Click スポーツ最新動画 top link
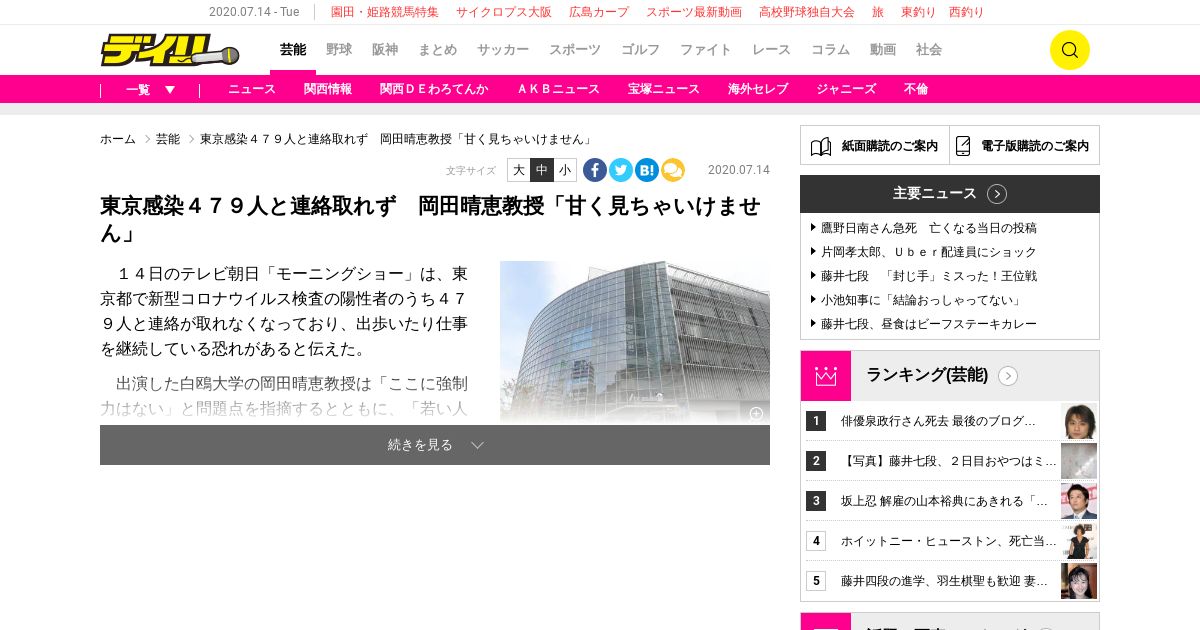Screen dimensions: 1200x630 pyautogui.click(x=694, y=12)
